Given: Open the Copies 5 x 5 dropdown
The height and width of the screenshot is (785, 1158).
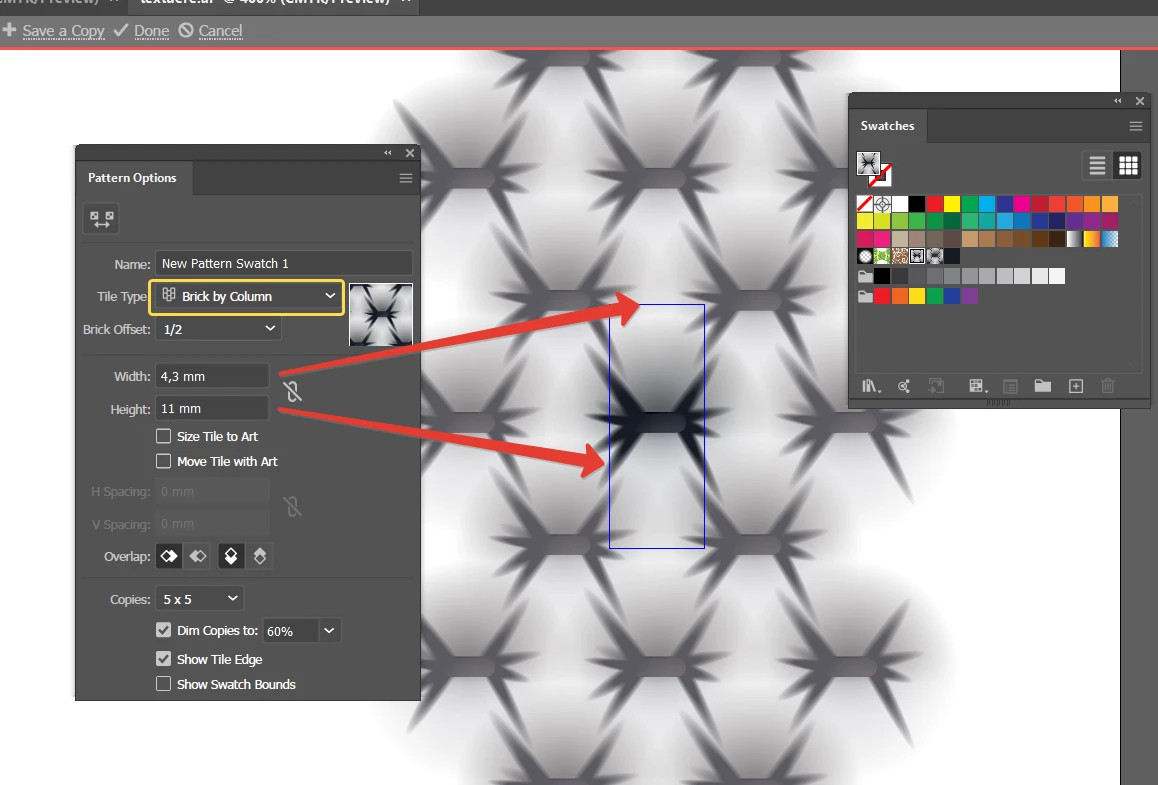Looking at the screenshot, I should coord(199,599).
